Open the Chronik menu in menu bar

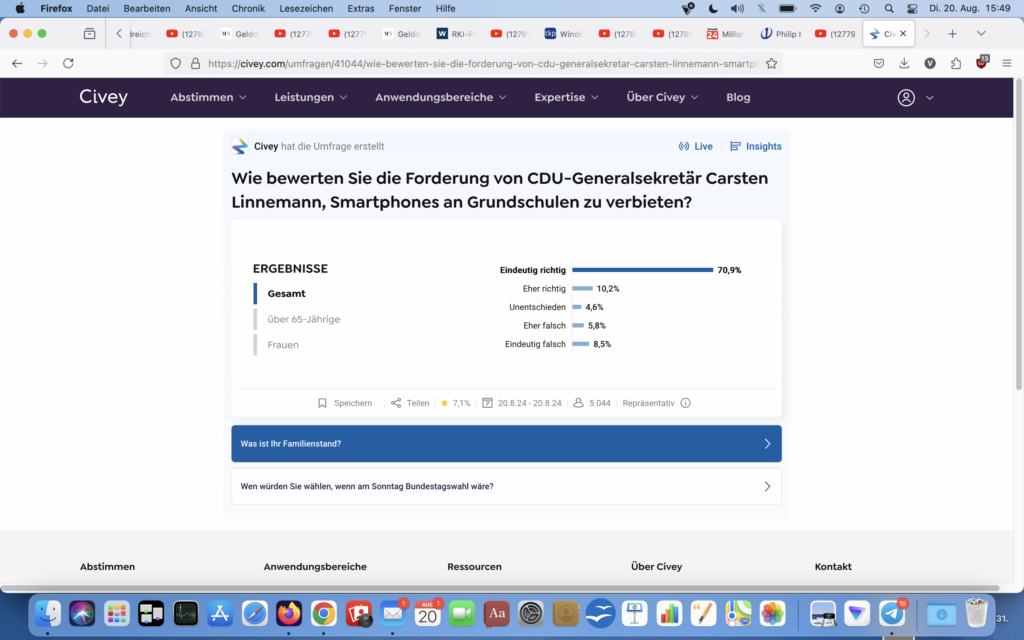[248, 8]
